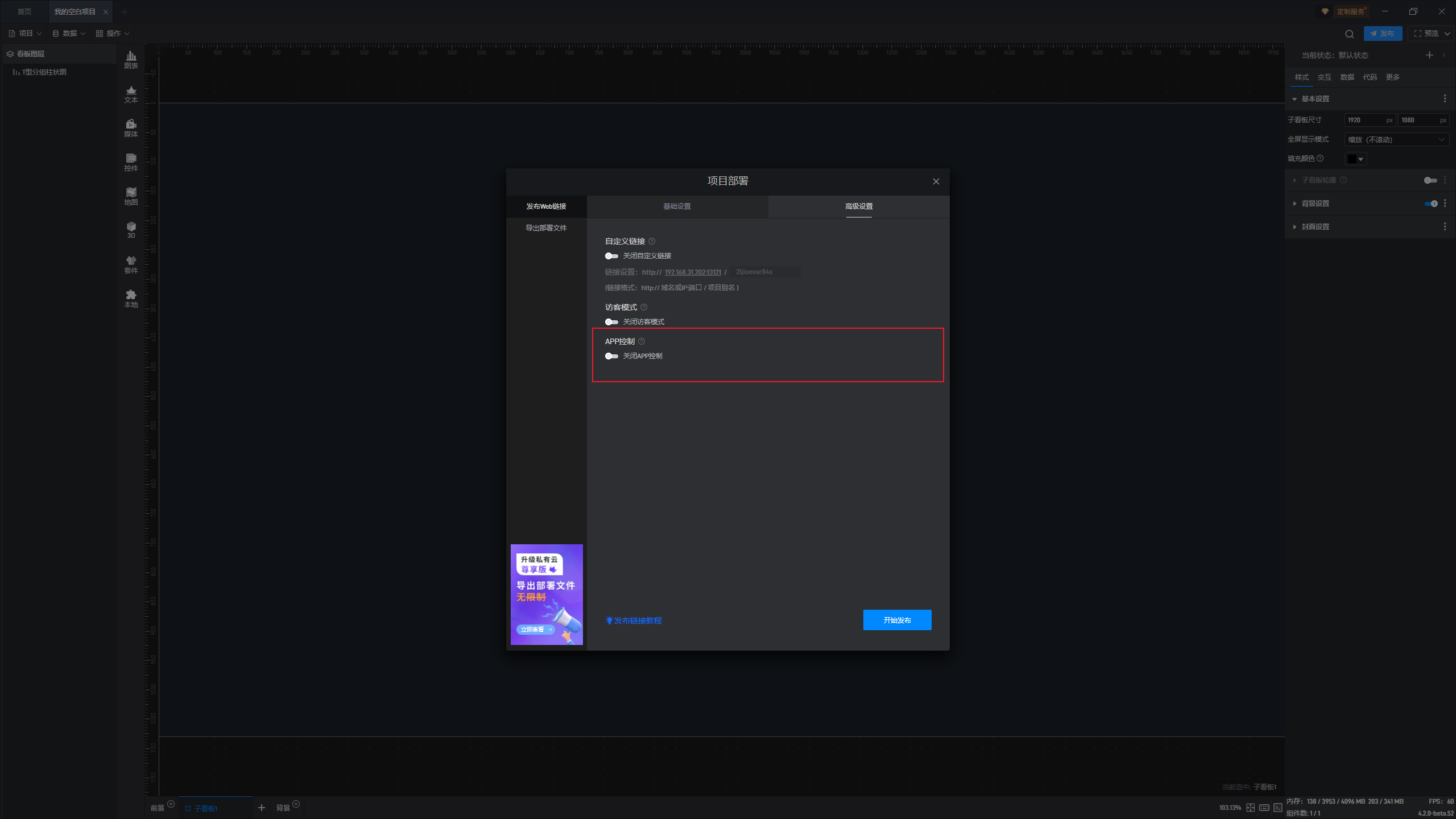Click the 开始发布 button

pos(897,620)
